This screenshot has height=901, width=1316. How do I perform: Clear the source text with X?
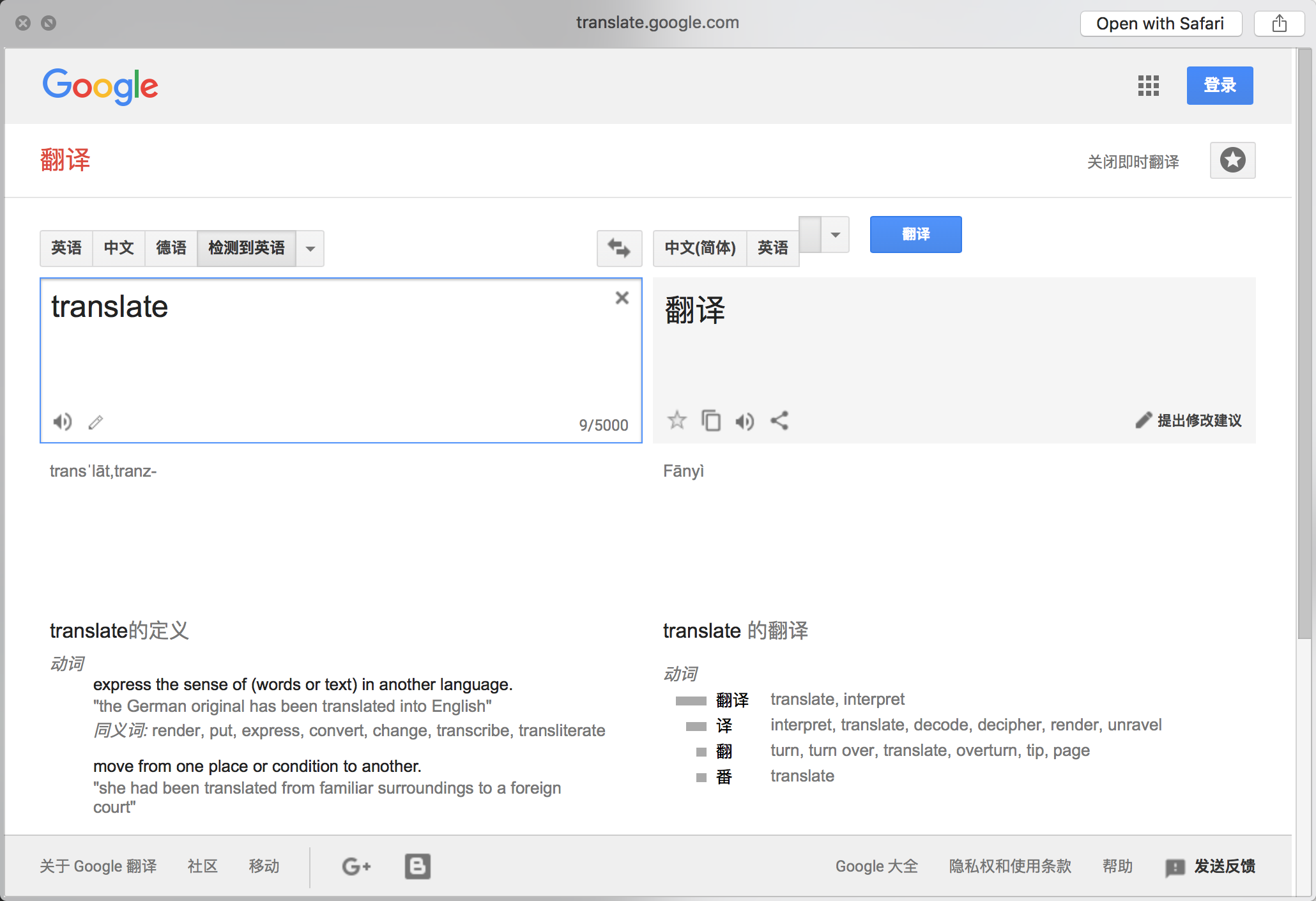622,298
